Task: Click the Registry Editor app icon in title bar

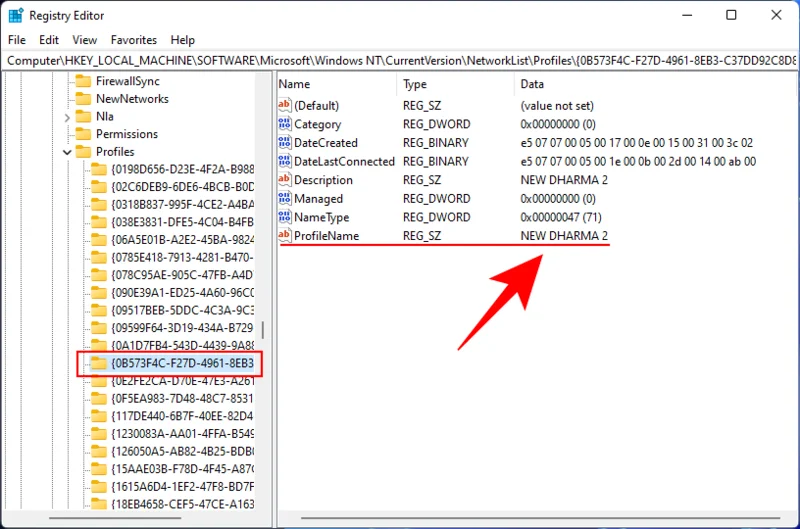Action: pyautogui.click(x=15, y=15)
